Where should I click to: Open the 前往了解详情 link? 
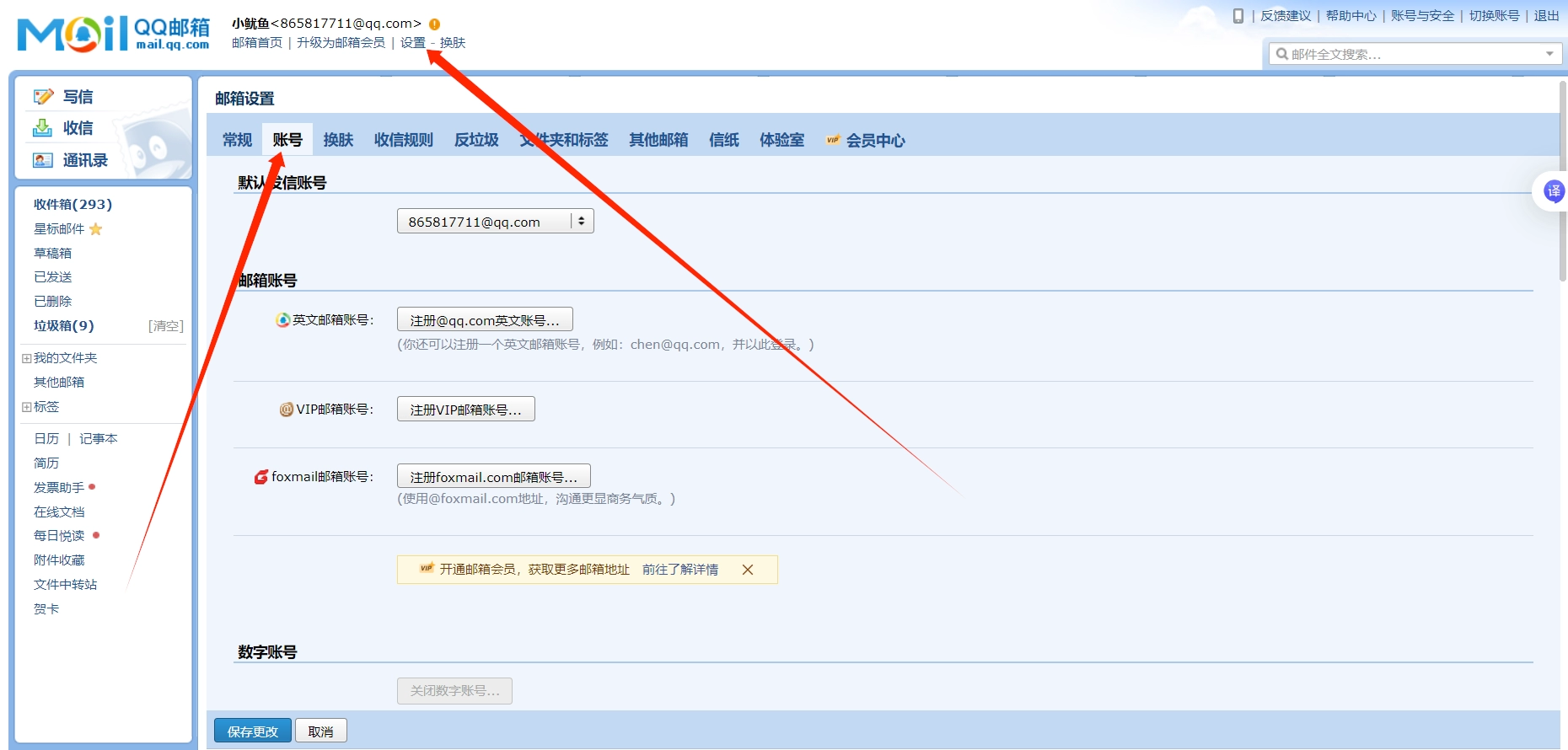(x=680, y=570)
